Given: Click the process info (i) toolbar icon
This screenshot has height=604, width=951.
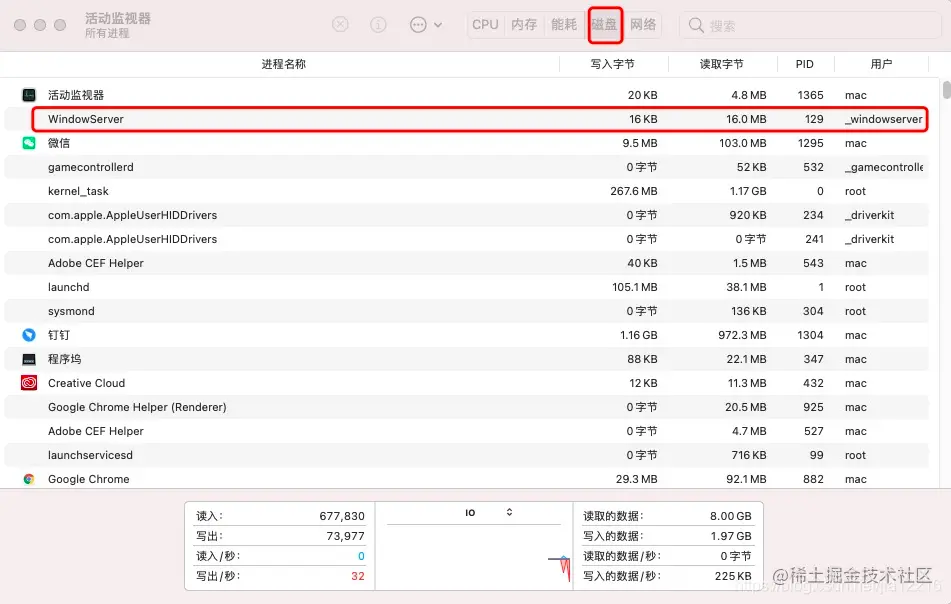Looking at the screenshot, I should [x=378, y=24].
